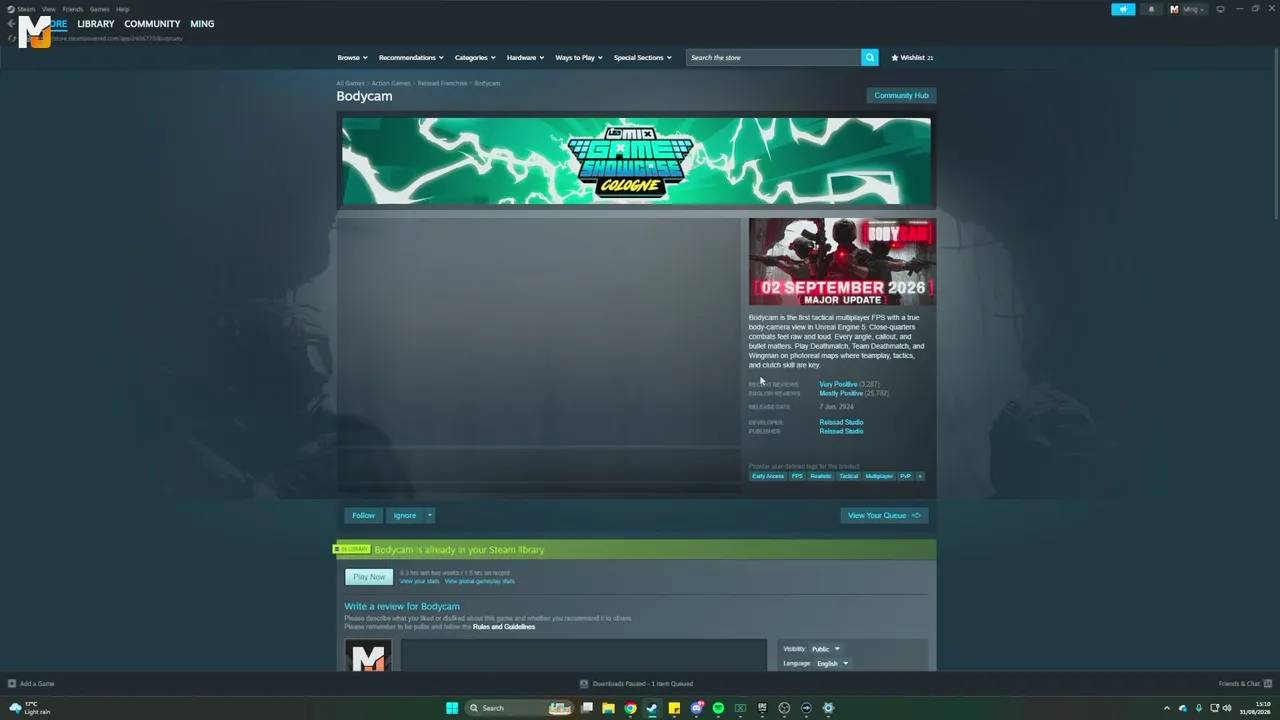Open the Games menu
Viewport: 1280px width, 720px height.
click(x=99, y=9)
